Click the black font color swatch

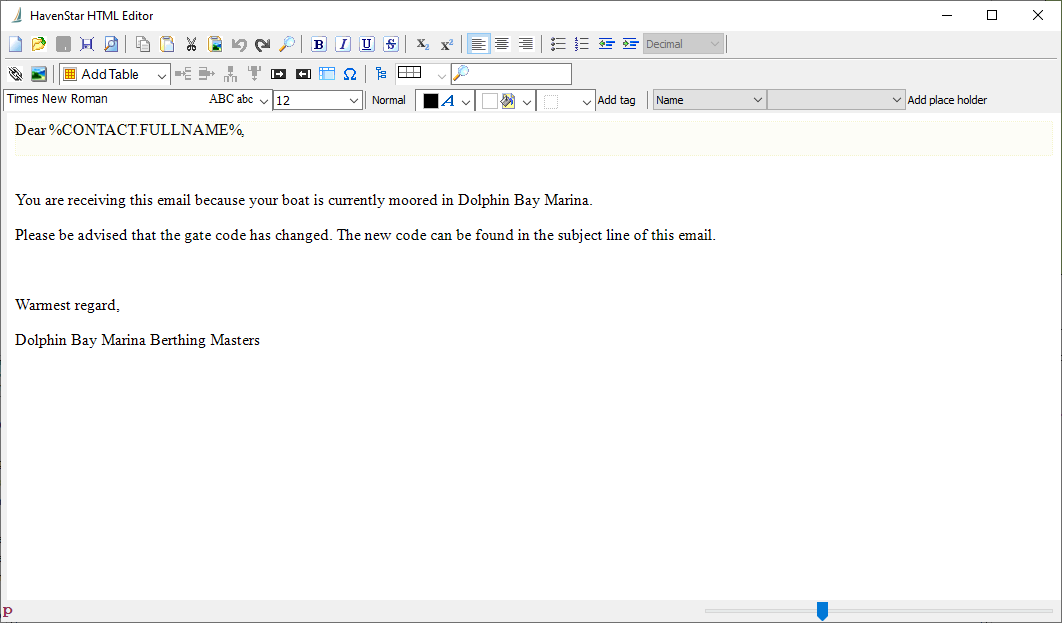431,101
